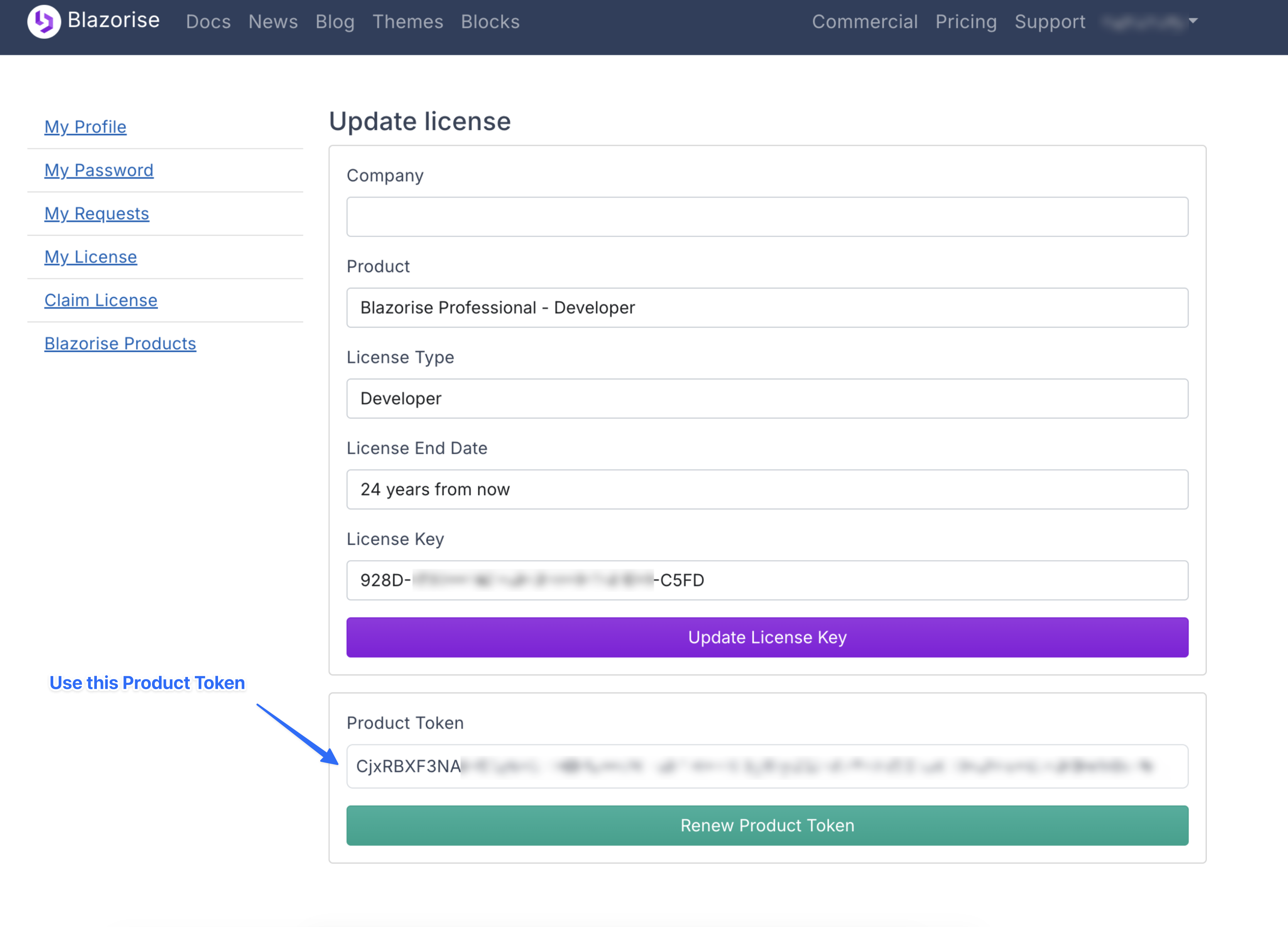Click the Product Token field
The image size is (1288, 927).
pyautogui.click(x=767, y=766)
